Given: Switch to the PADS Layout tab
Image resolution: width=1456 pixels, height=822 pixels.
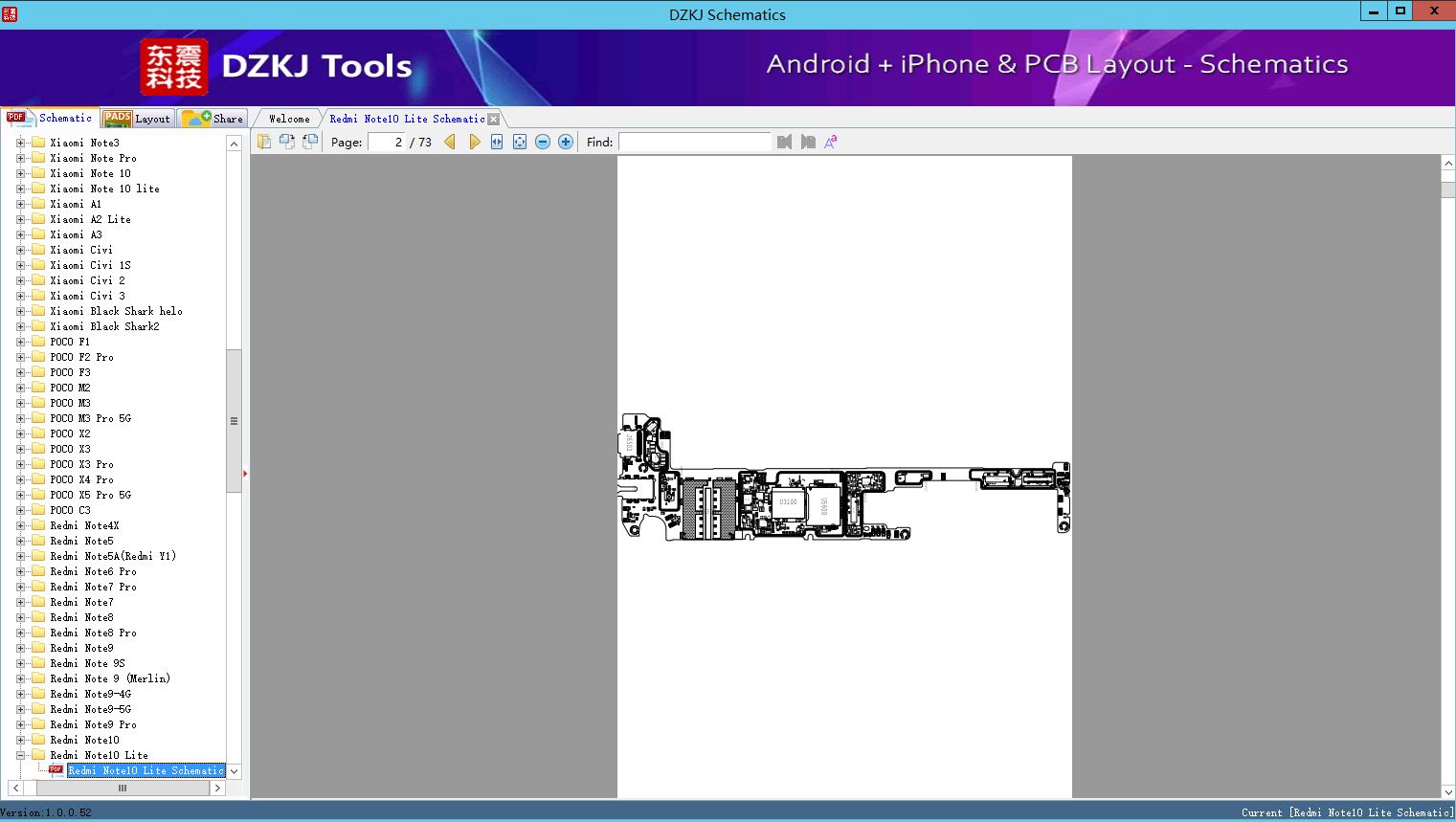Looking at the screenshot, I should 137,119.
